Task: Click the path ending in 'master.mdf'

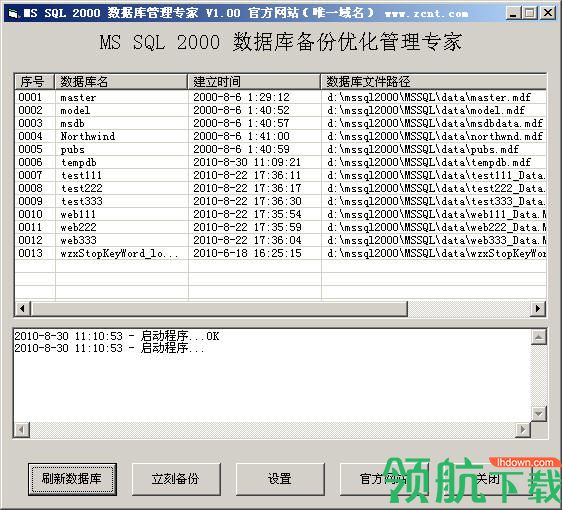Action: click(x=429, y=97)
